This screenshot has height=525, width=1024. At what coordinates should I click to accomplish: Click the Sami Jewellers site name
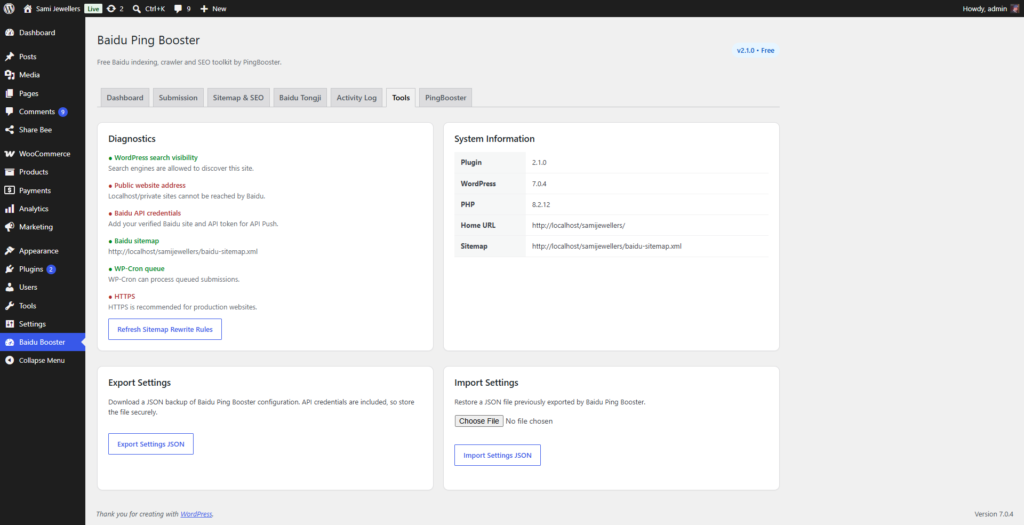click(x=58, y=8)
